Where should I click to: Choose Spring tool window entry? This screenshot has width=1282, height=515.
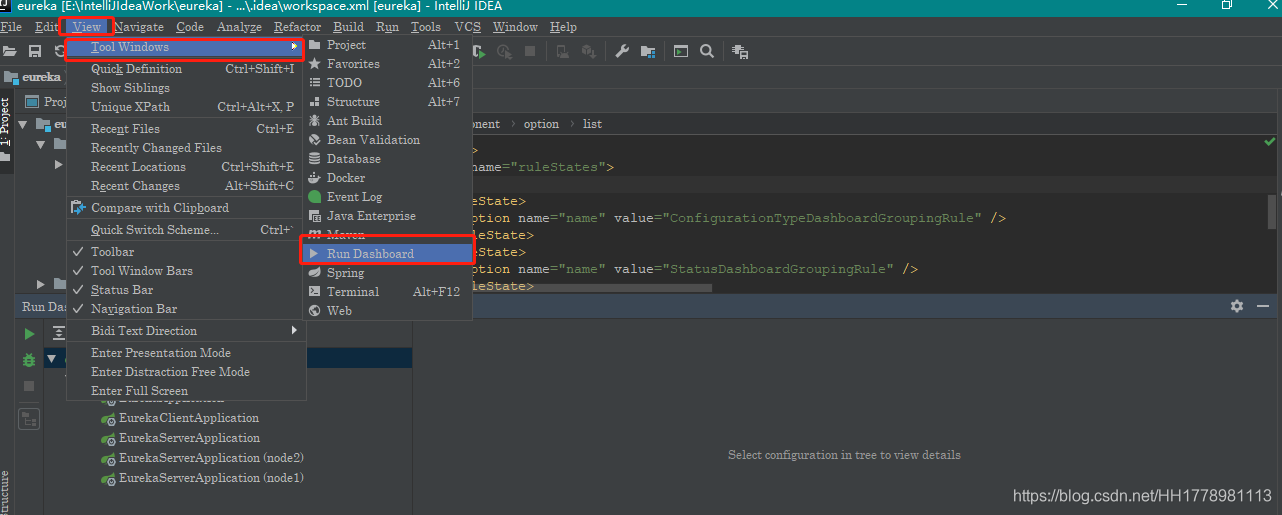387,273
